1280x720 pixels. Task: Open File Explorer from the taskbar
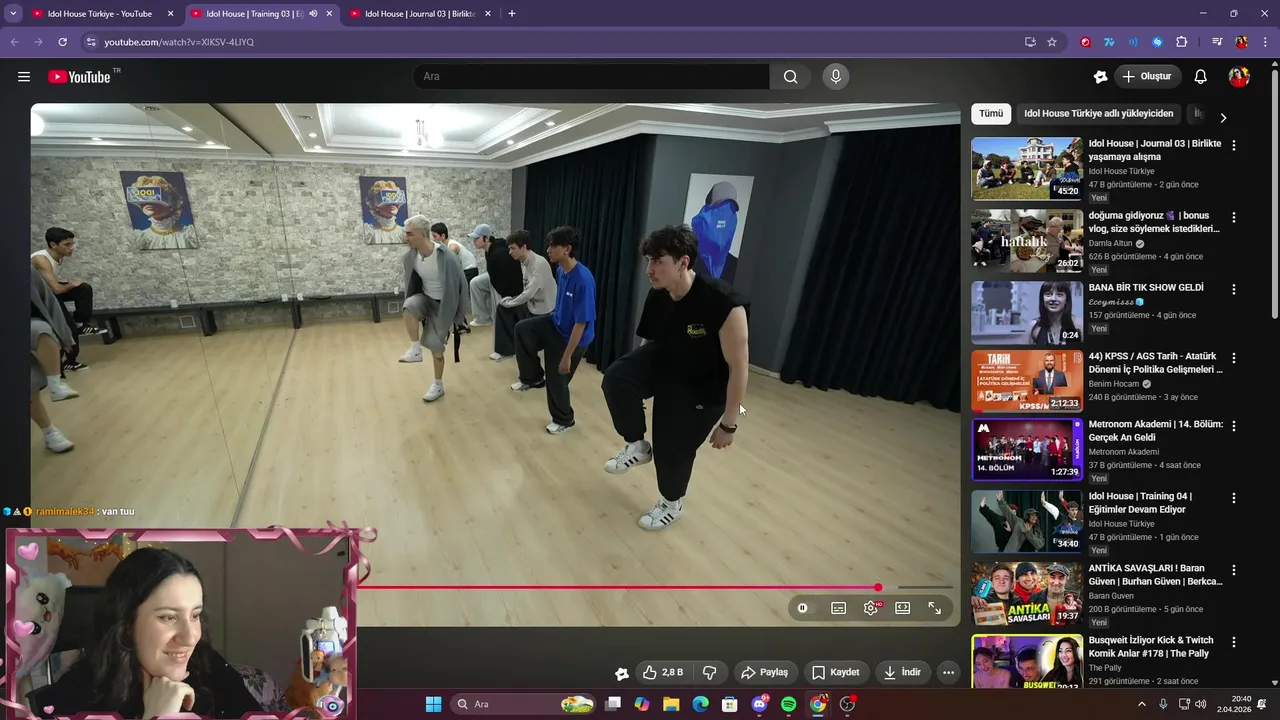(671, 704)
